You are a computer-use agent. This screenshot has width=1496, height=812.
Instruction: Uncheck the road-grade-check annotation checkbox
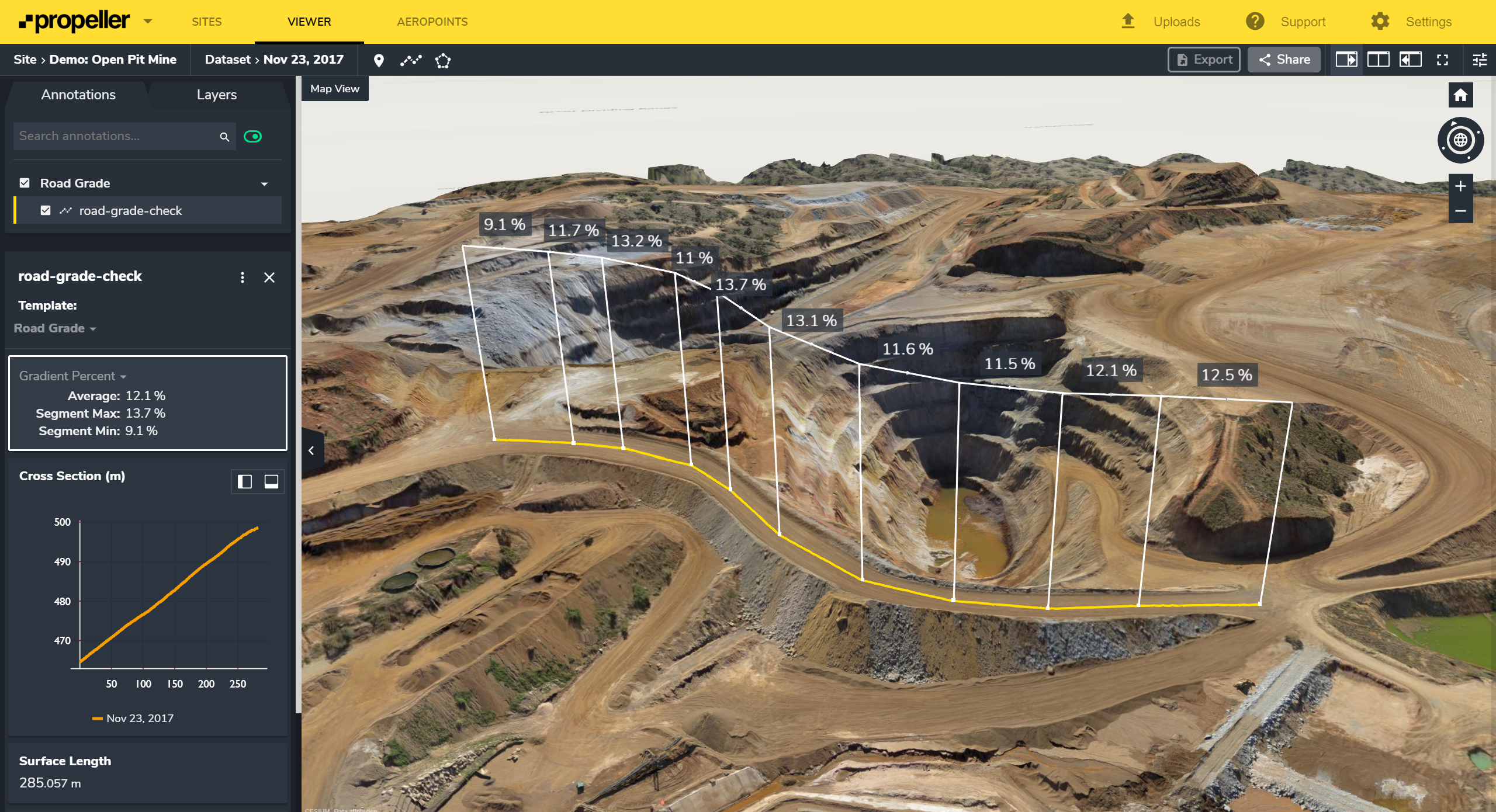click(46, 210)
